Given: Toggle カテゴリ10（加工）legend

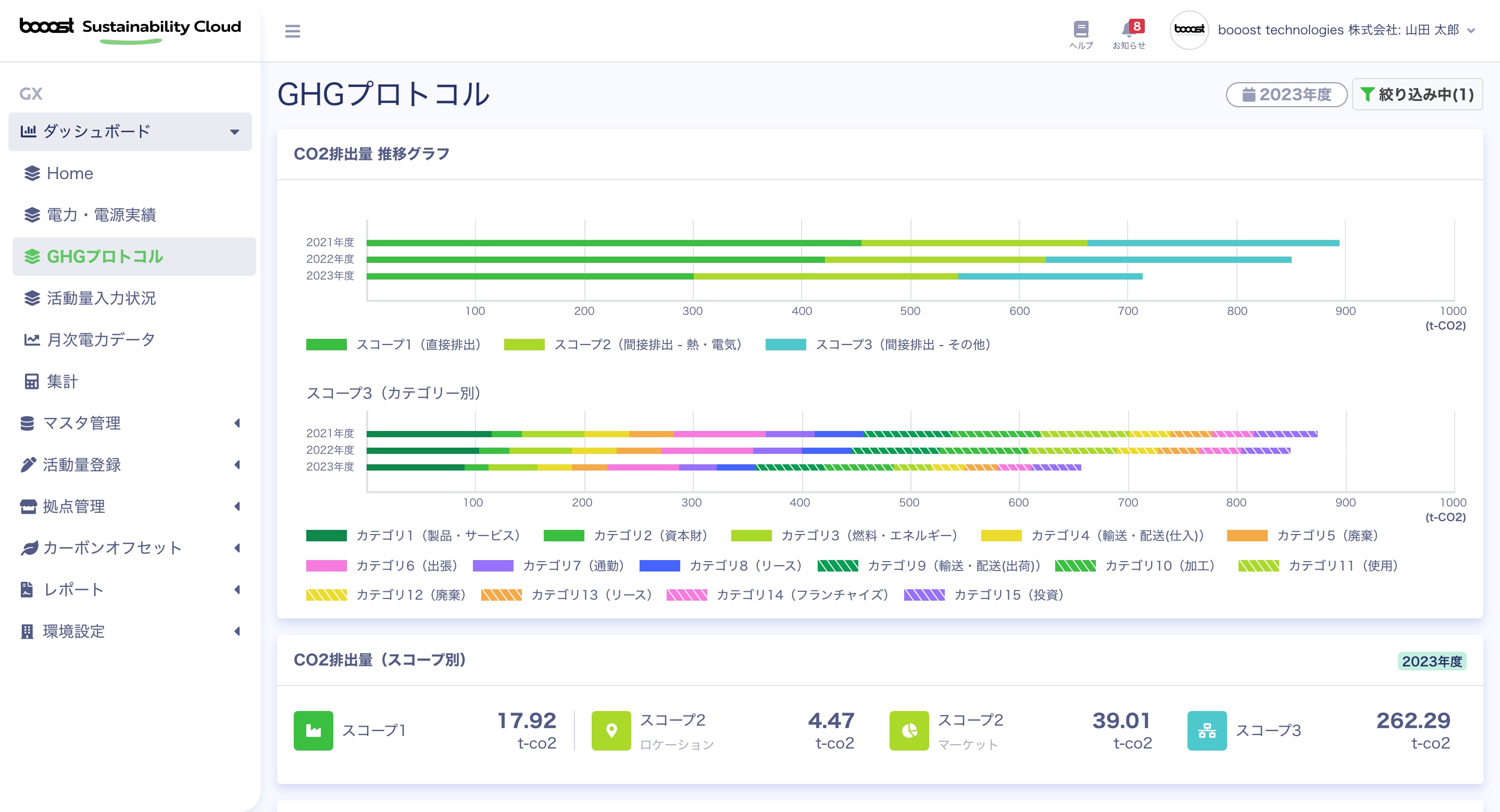Looking at the screenshot, I should (1135, 566).
